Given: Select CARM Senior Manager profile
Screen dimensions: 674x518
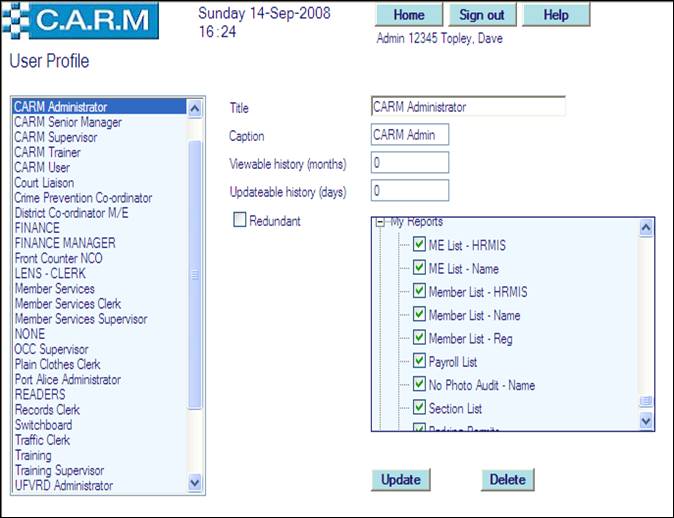Looking at the screenshot, I should click(x=68, y=122).
